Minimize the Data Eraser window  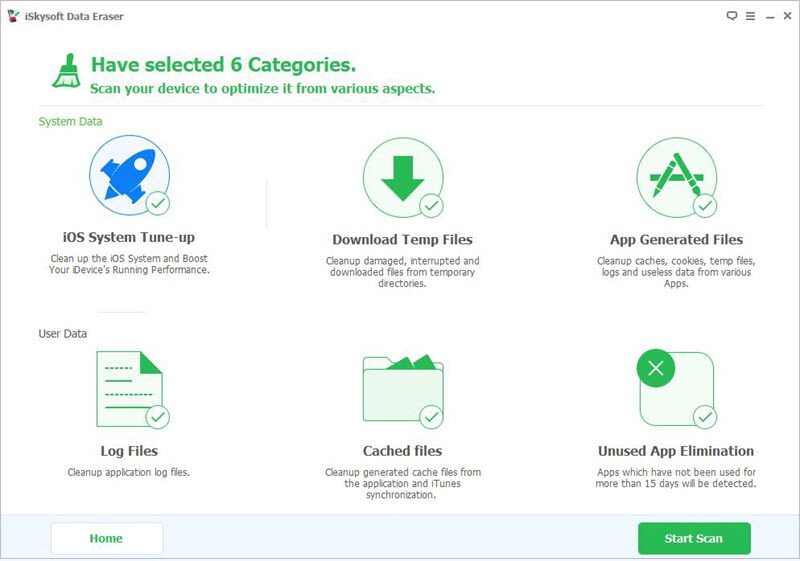click(x=770, y=17)
